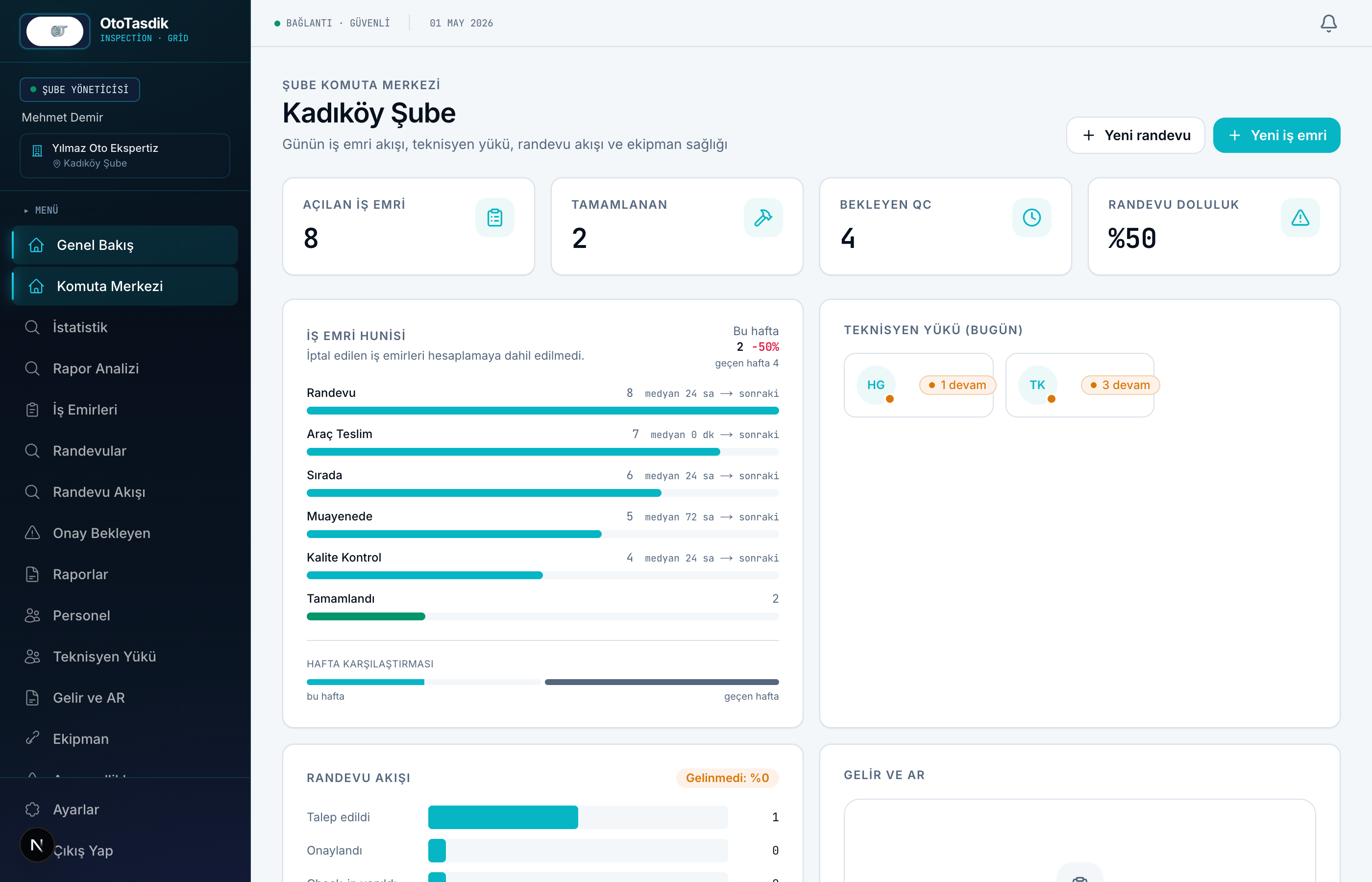Image resolution: width=1372 pixels, height=882 pixels.
Task: Collapse the MENÜ section triangle
Action: click(x=26, y=211)
